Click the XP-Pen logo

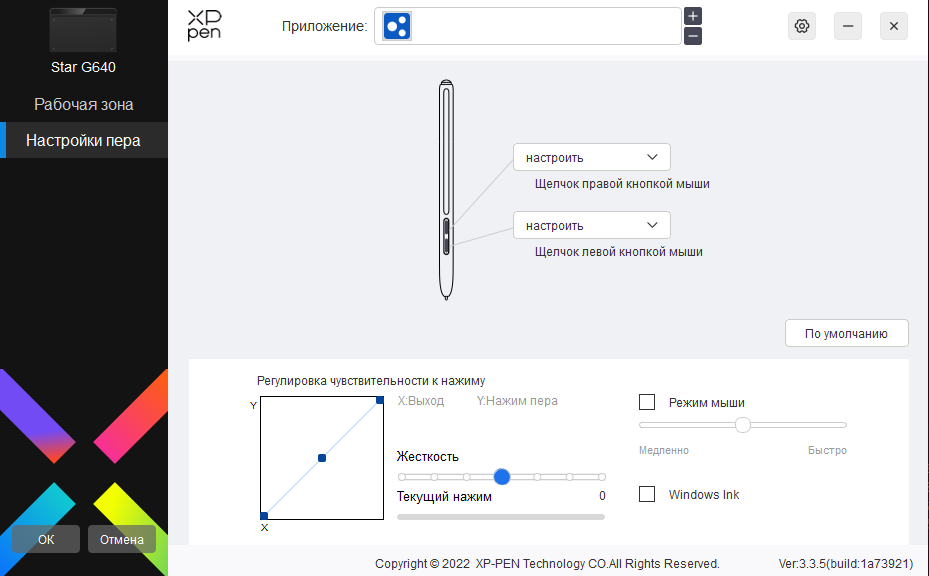click(204, 25)
